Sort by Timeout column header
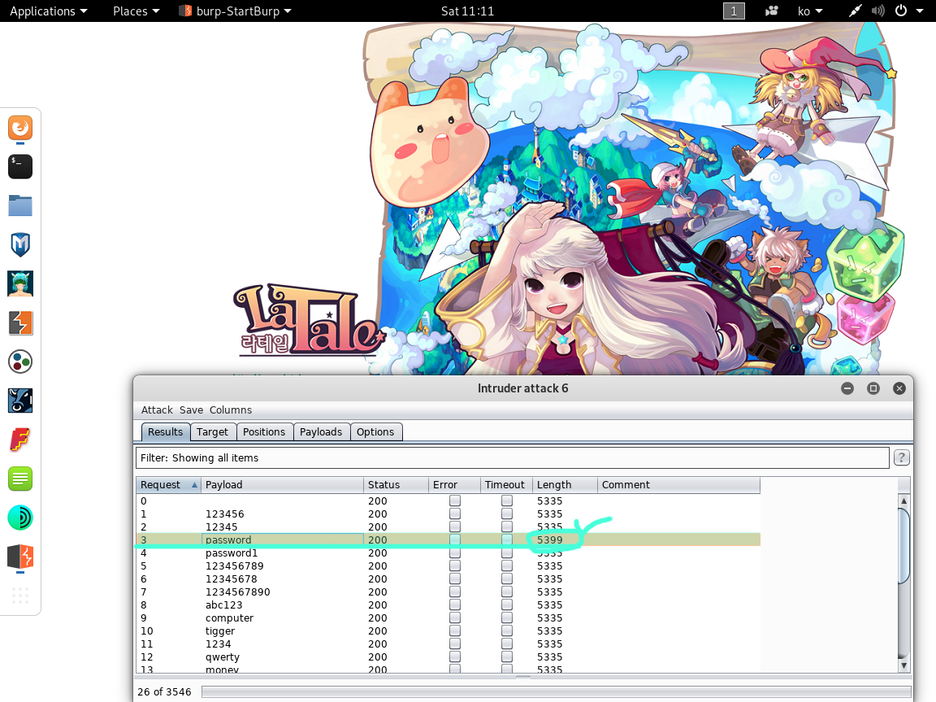This screenshot has height=702, width=936. click(506, 485)
